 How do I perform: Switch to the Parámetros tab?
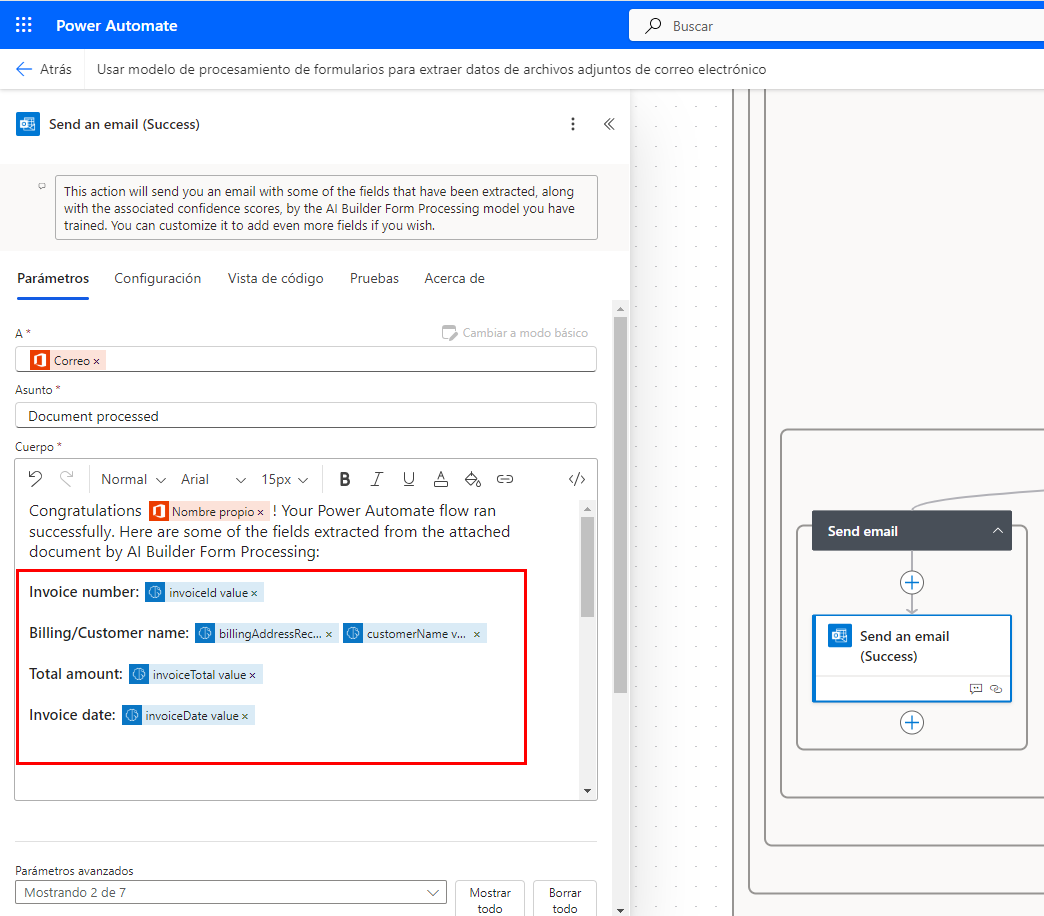click(53, 278)
